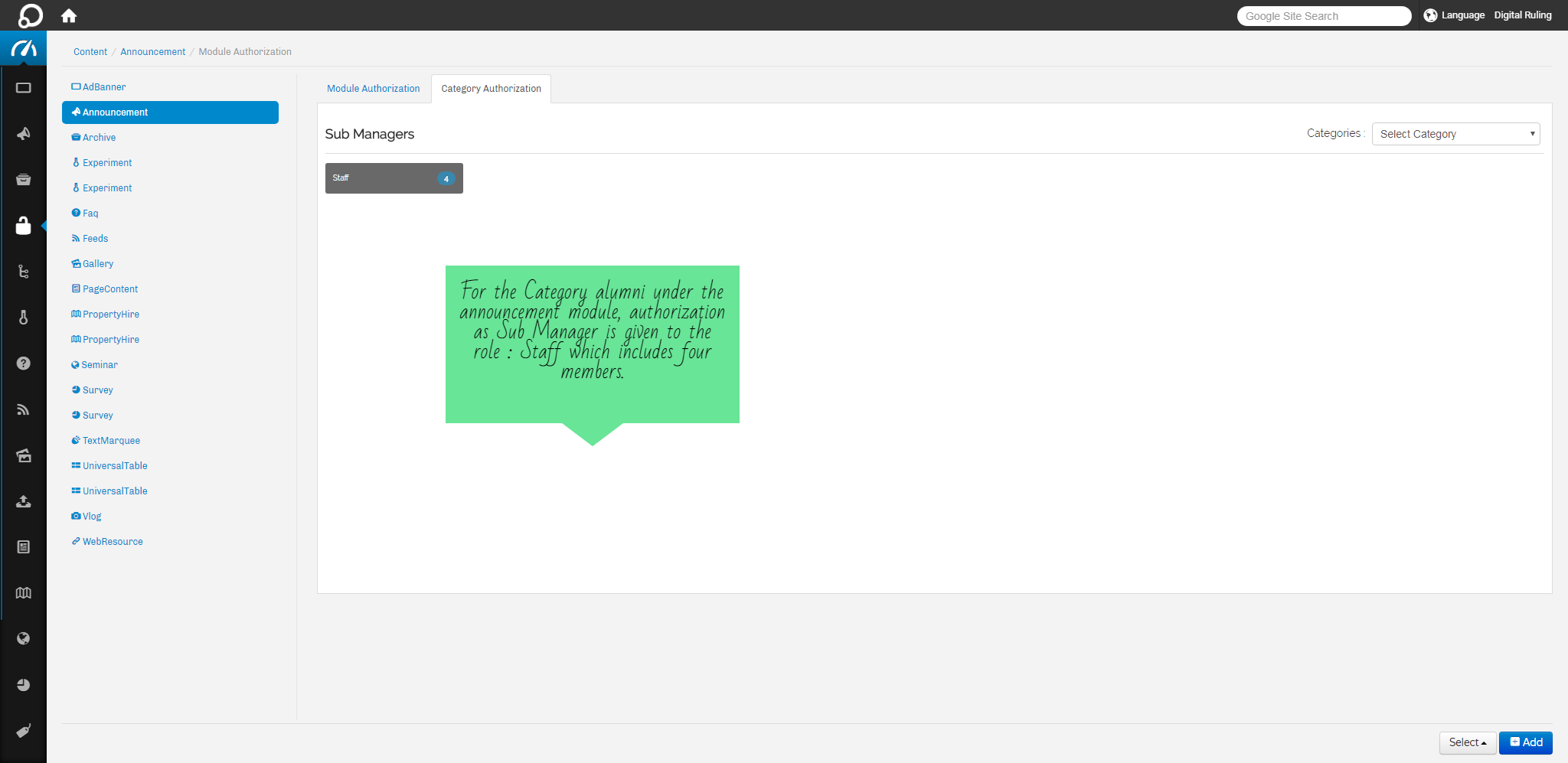1568x763 pixels.
Task: Expand the Select dropup button
Action: (1467, 742)
